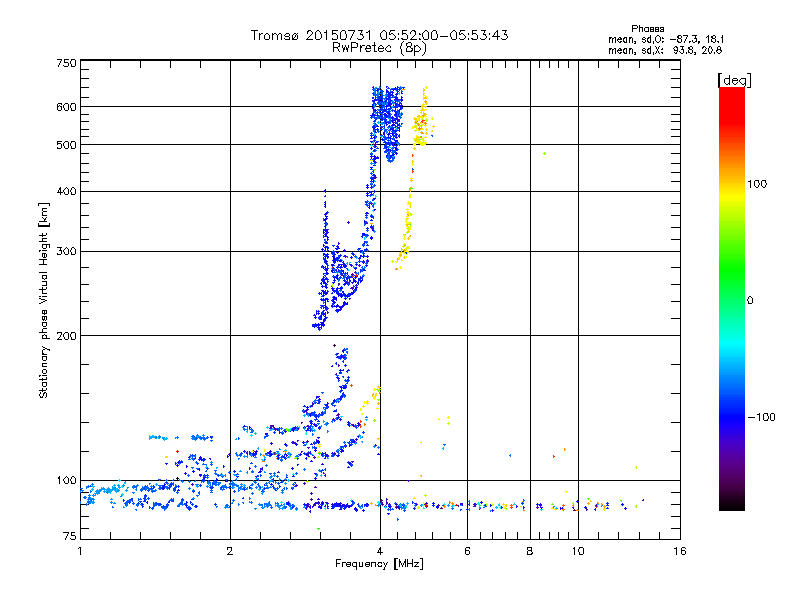Click the '[deg]' colorbar unit label
Screen dimensions: 800x600
(x=734, y=80)
